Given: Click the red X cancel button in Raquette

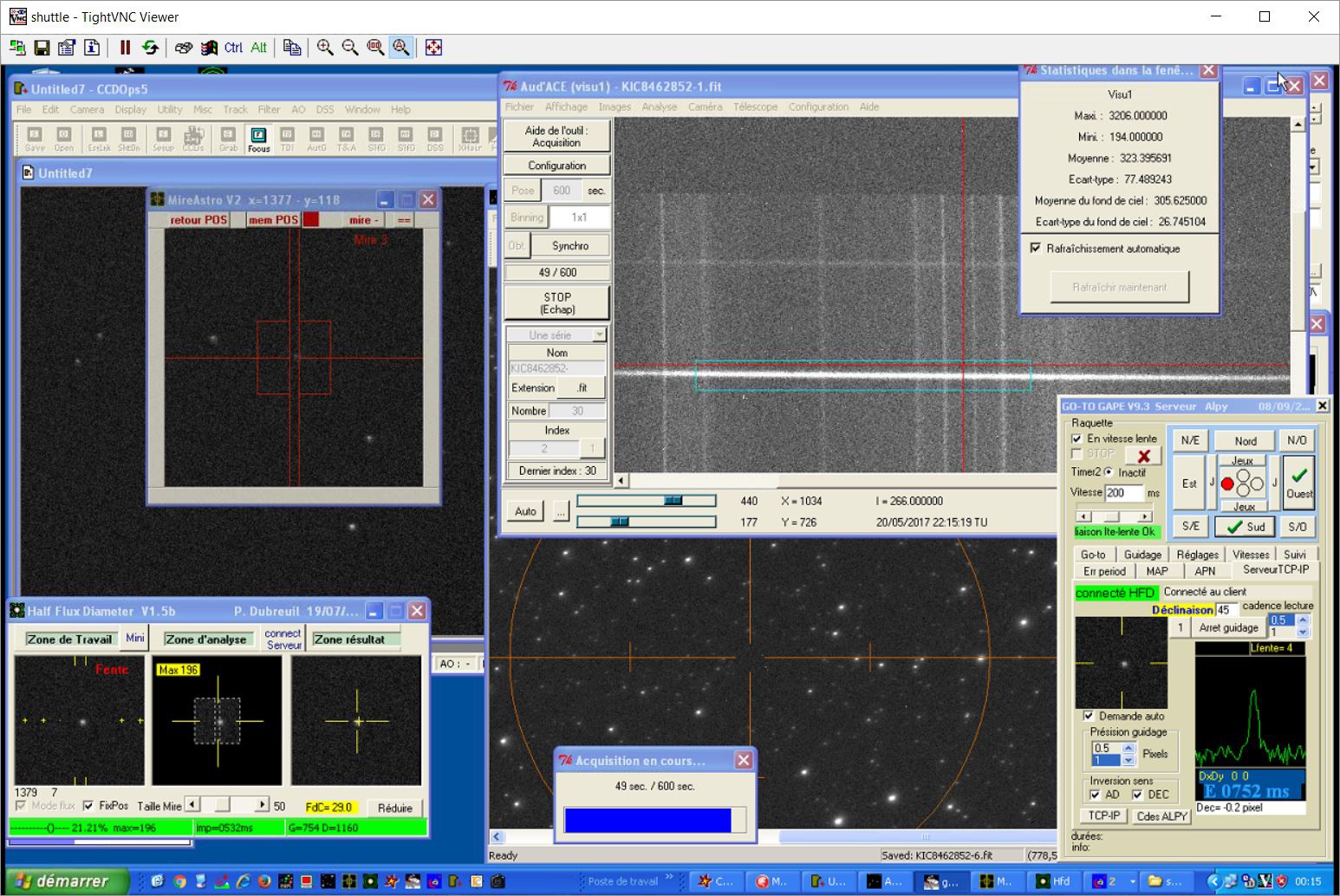Looking at the screenshot, I should pyautogui.click(x=1143, y=456).
